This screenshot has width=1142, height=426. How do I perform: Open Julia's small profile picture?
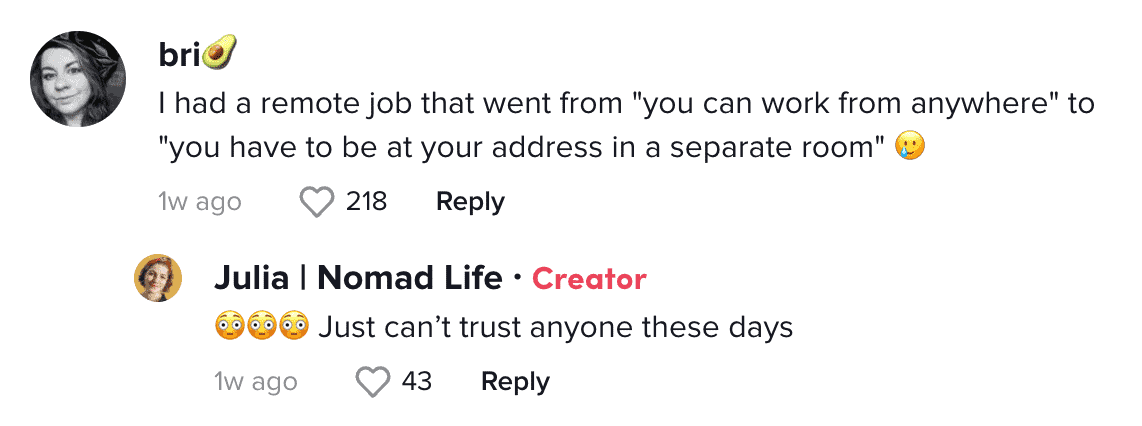pos(158,277)
